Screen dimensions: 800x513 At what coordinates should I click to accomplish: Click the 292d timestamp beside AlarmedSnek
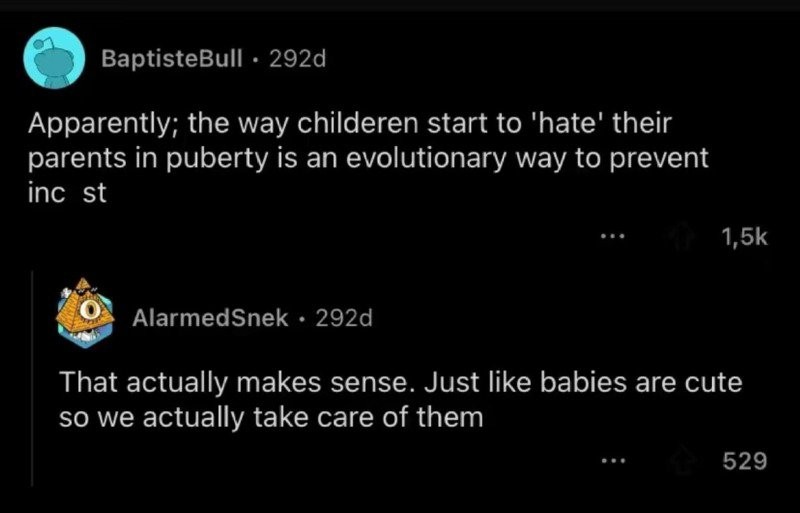pyautogui.click(x=344, y=318)
